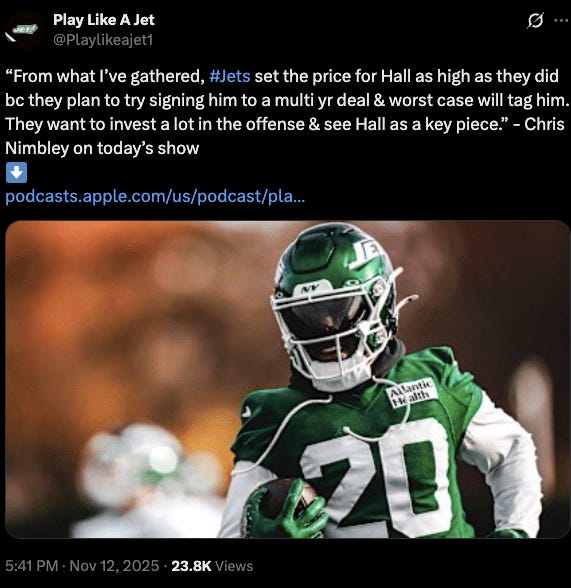View the 23.8K Views analytics
Screen dimensions: 571x588
(x=212, y=566)
